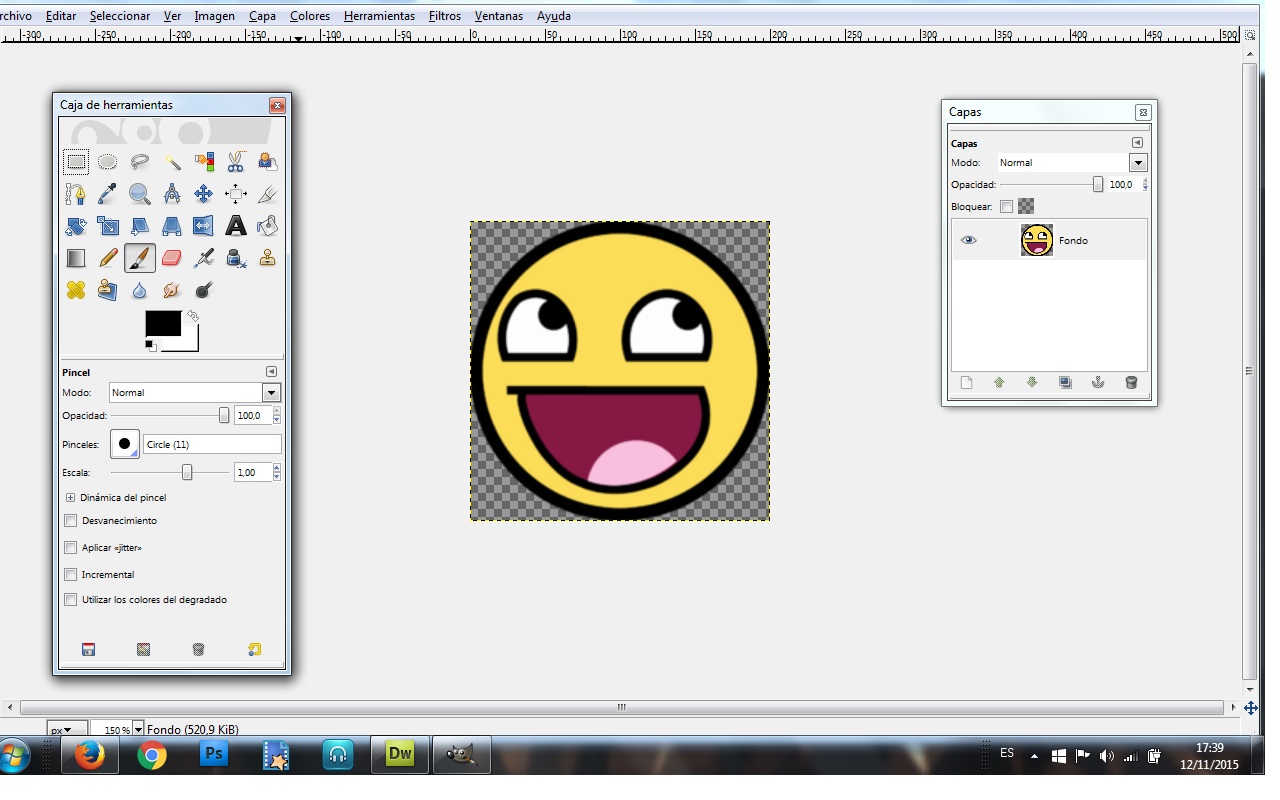1280x800 pixels.
Task: Activate the Blend gradient tool
Action: coord(76,258)
